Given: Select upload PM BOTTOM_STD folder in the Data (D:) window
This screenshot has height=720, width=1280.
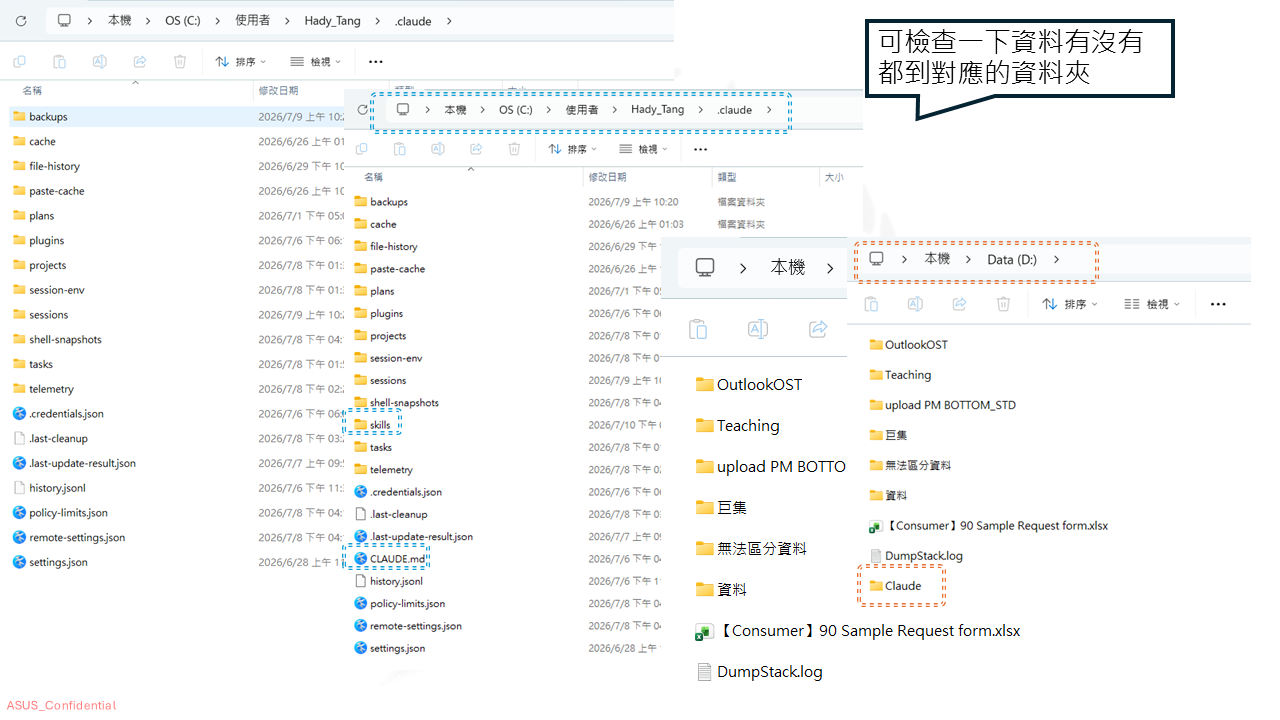Looking at the screenshot, I should [x=942, y=405].
